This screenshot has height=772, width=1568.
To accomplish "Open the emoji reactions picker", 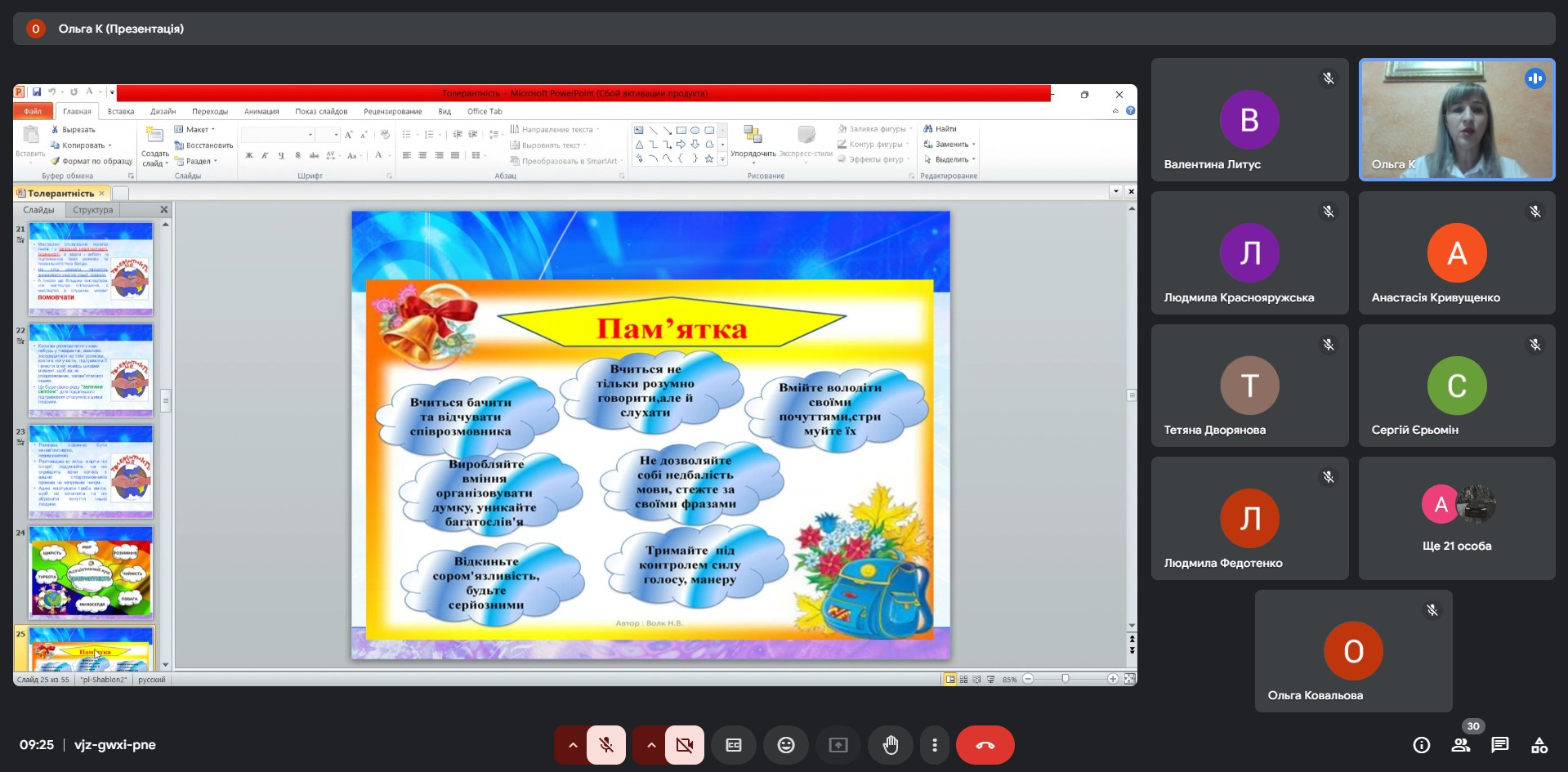I will 785,745.
